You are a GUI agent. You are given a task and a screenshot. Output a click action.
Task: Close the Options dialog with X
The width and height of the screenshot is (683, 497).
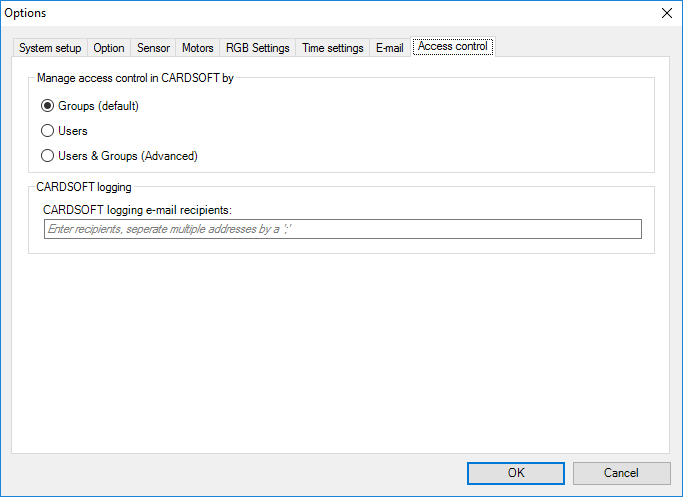[x=666, y=13]
